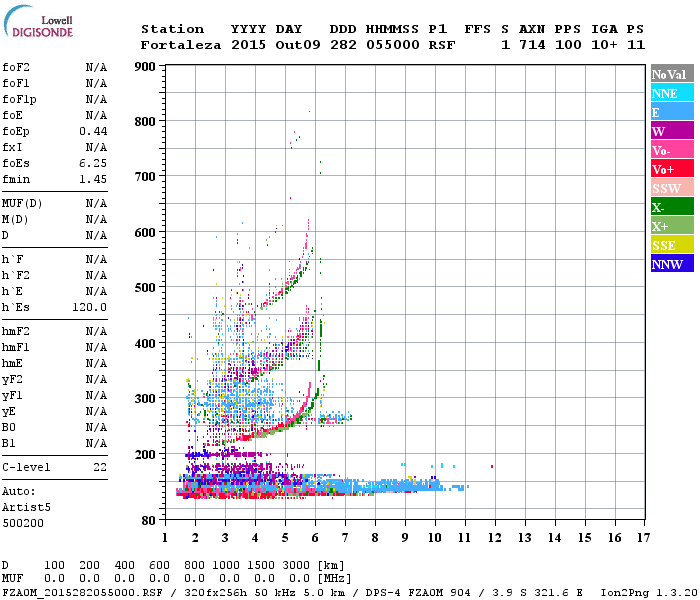Click the AXN value 714
Image resolution: width=700 pixels, height=600 pixels.
[x=532, y=45]
